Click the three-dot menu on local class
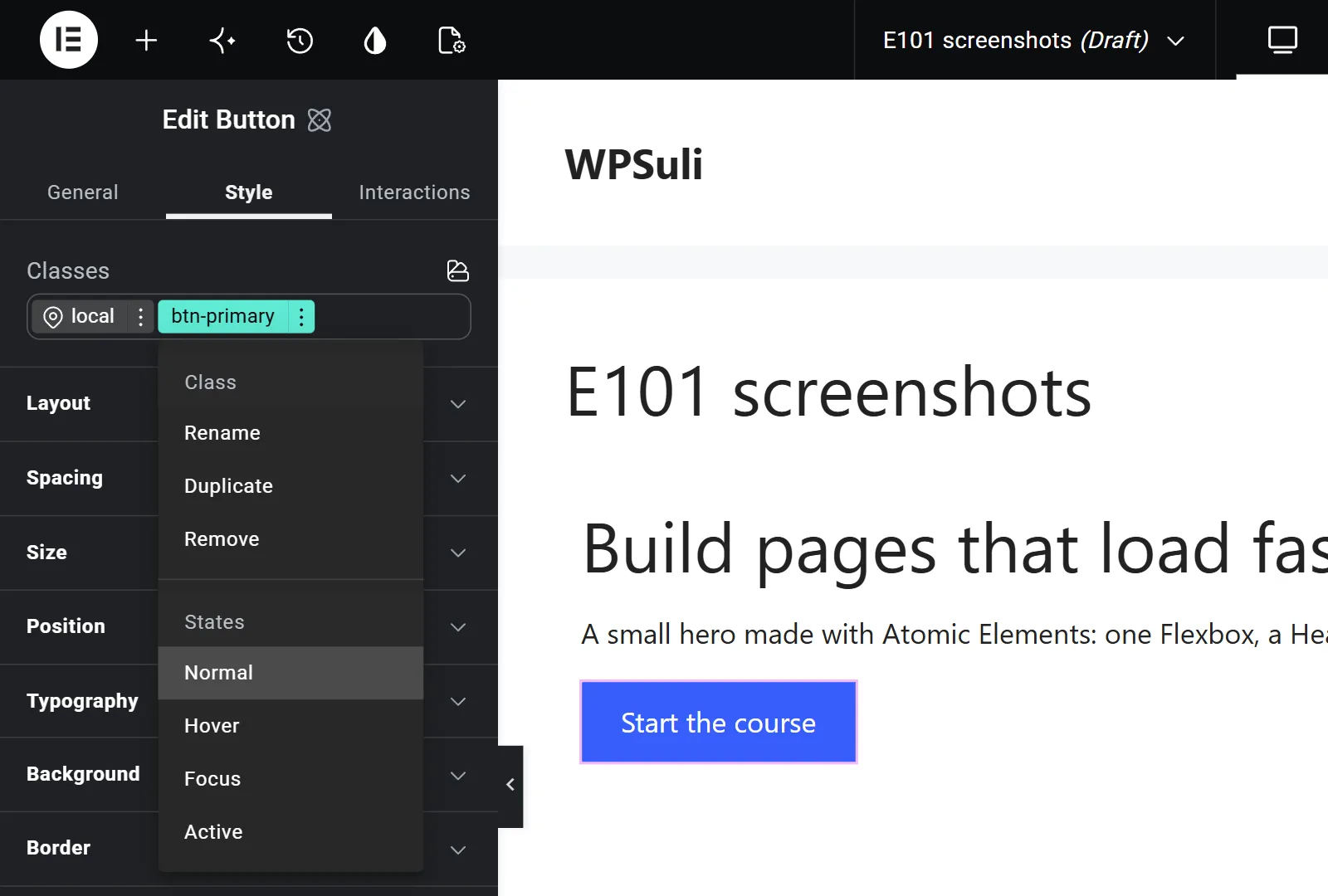 click(140, 316)
